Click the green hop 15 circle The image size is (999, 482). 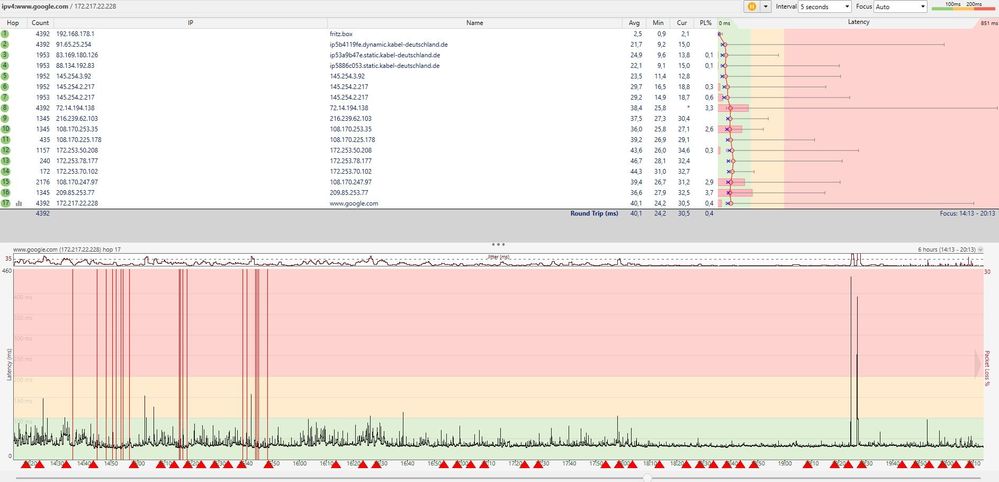[5, 182]
